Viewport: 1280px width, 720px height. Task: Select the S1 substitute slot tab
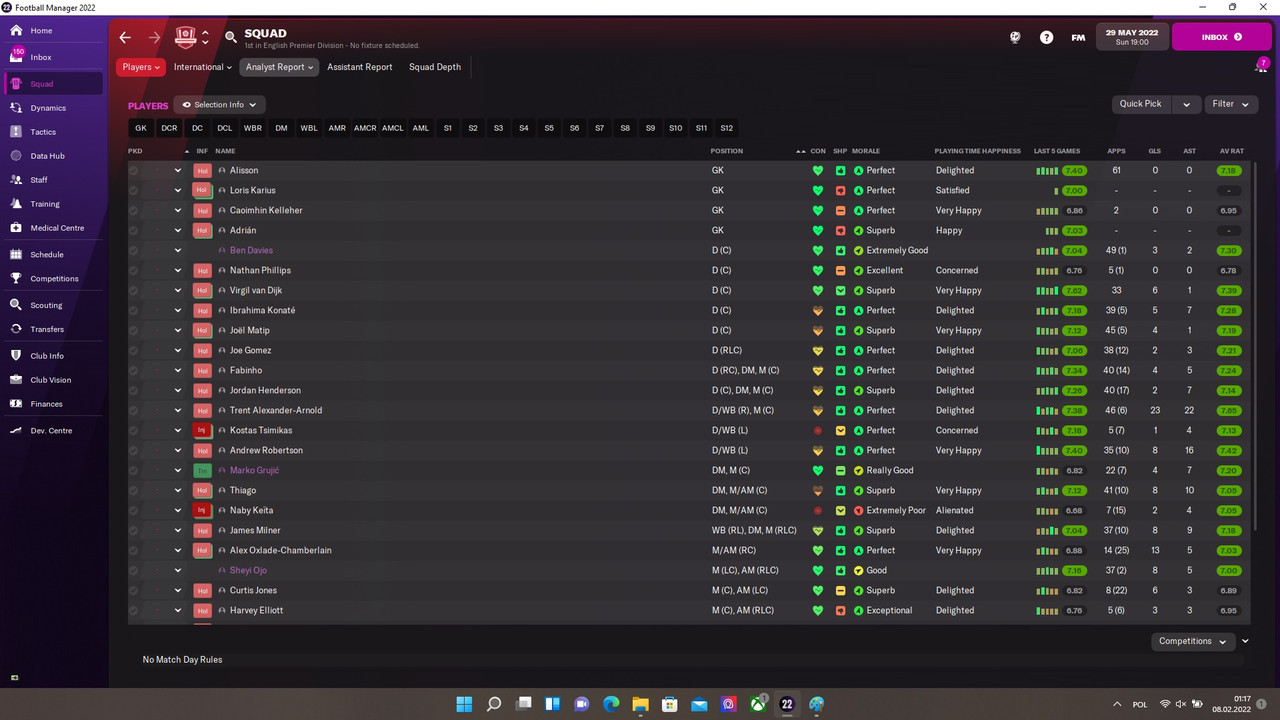(x=448, y=128)
